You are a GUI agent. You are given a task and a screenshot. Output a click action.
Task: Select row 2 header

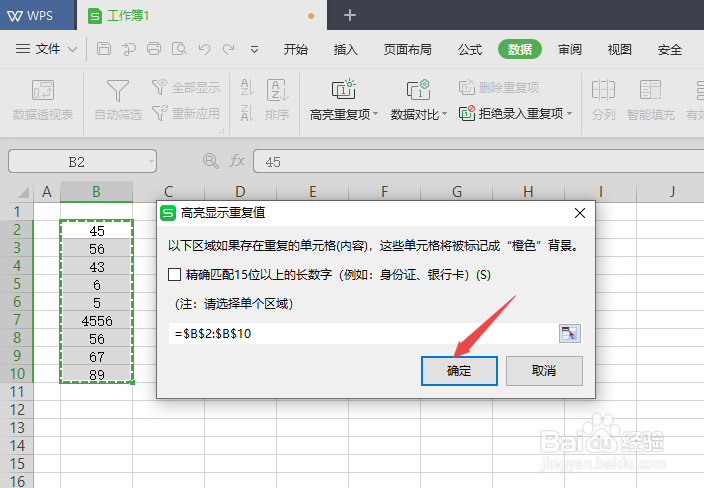tap(17, 229)
